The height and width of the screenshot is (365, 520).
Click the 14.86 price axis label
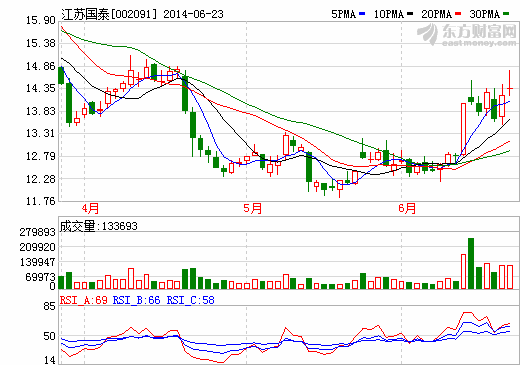[x=41, y=66]
